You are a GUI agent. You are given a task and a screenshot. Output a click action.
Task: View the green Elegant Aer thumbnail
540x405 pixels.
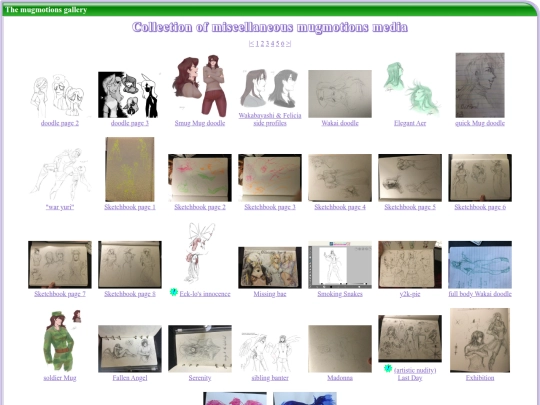(x=410, y=89)
